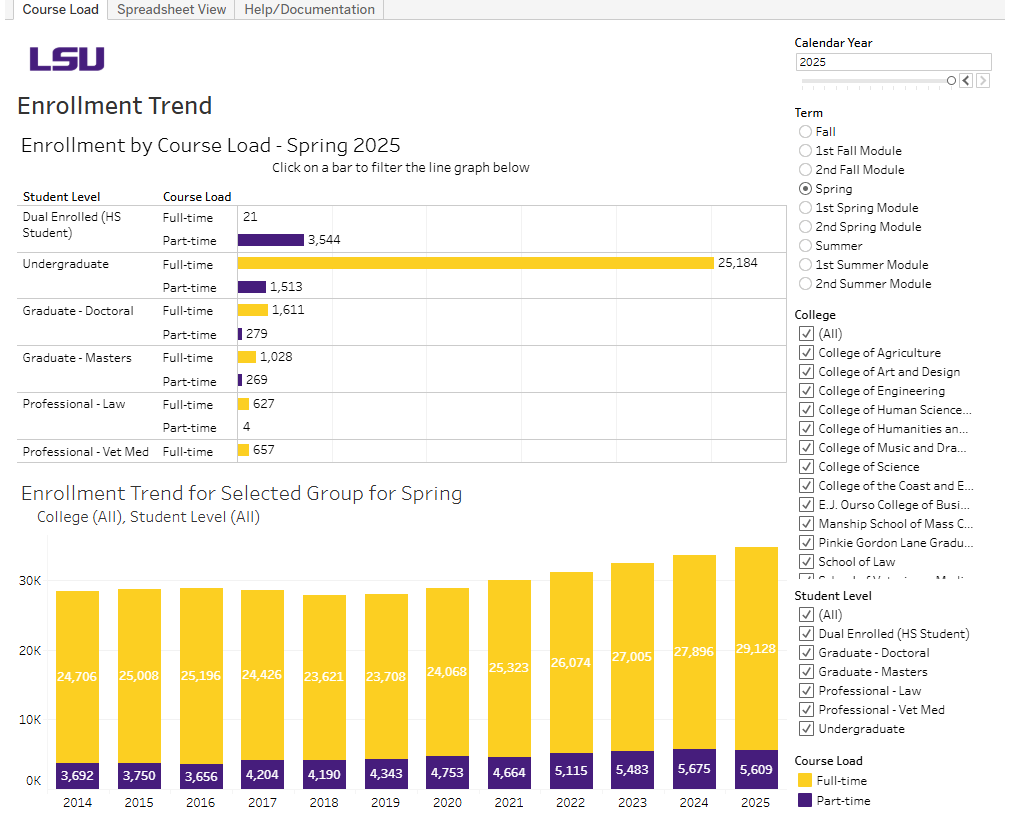Switch the term to Summer
This screenshot has width=1009, height=828.
click(x=804, y=245)
